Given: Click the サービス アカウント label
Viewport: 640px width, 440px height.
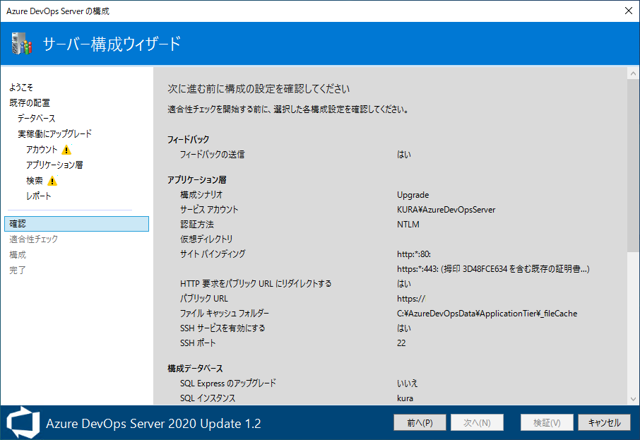Looking at the screenshot, I should (x=209, y=210).
